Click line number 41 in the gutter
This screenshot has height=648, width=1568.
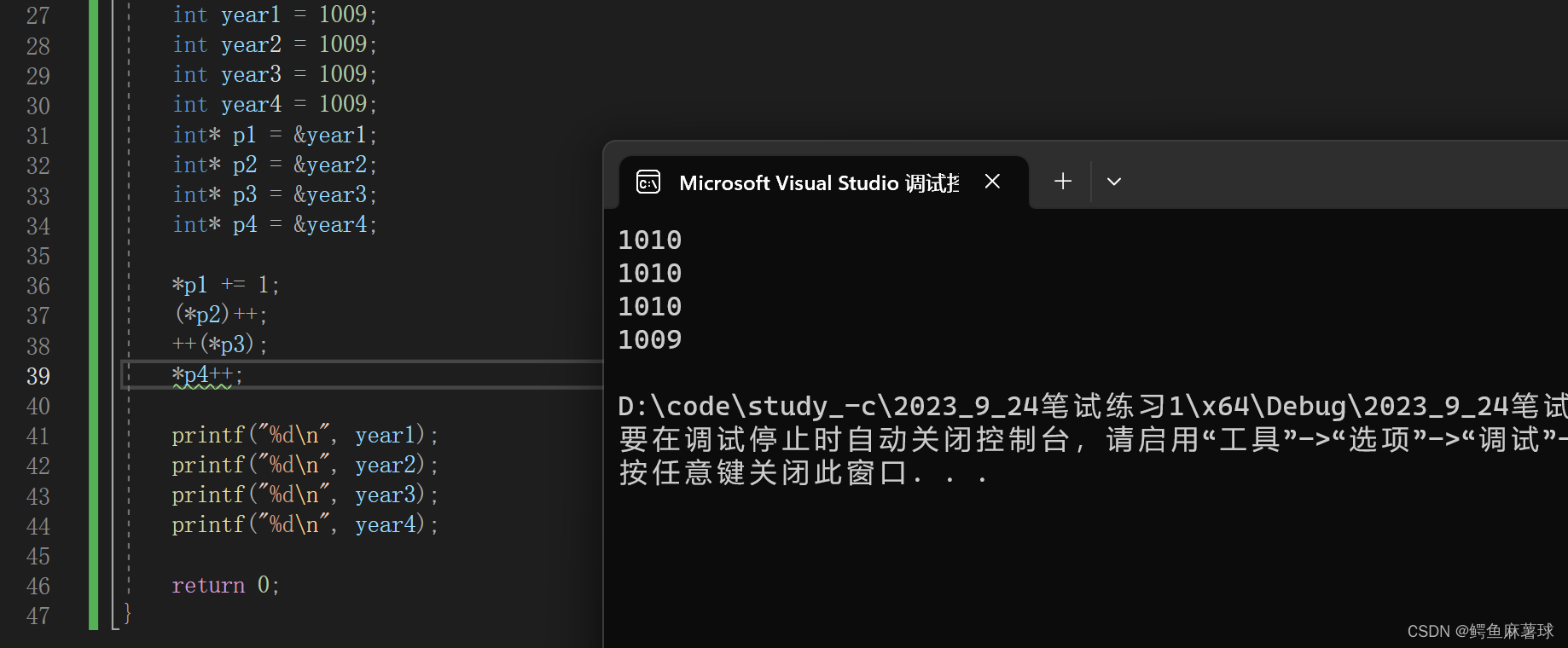click(x=38, y=436)
